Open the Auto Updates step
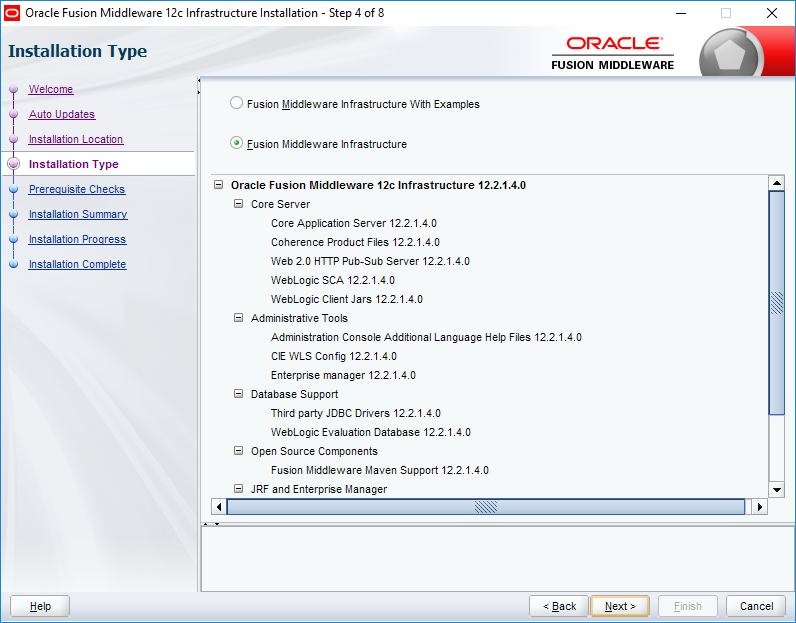Viewport: 796px width, 623px height. [x=62, y=114]
